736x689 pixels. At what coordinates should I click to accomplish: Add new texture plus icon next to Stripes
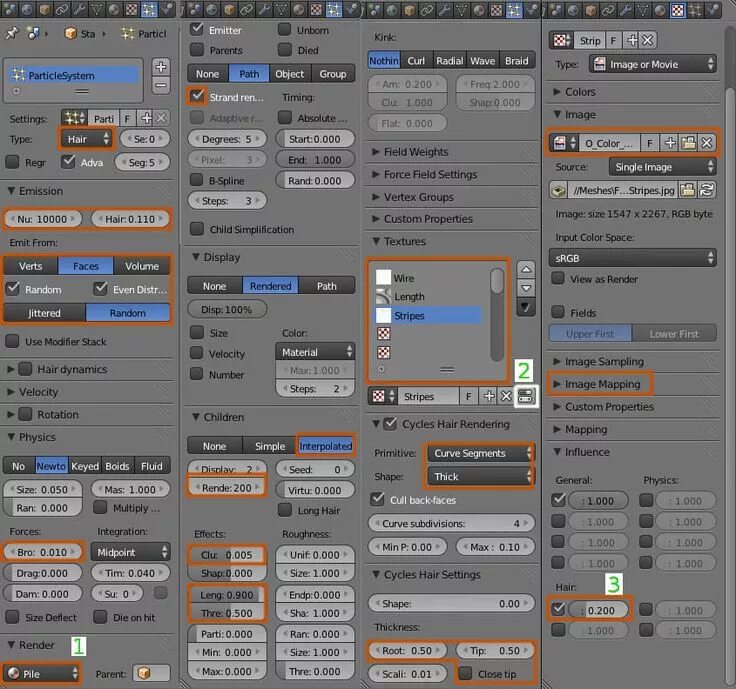pos(489,397)
